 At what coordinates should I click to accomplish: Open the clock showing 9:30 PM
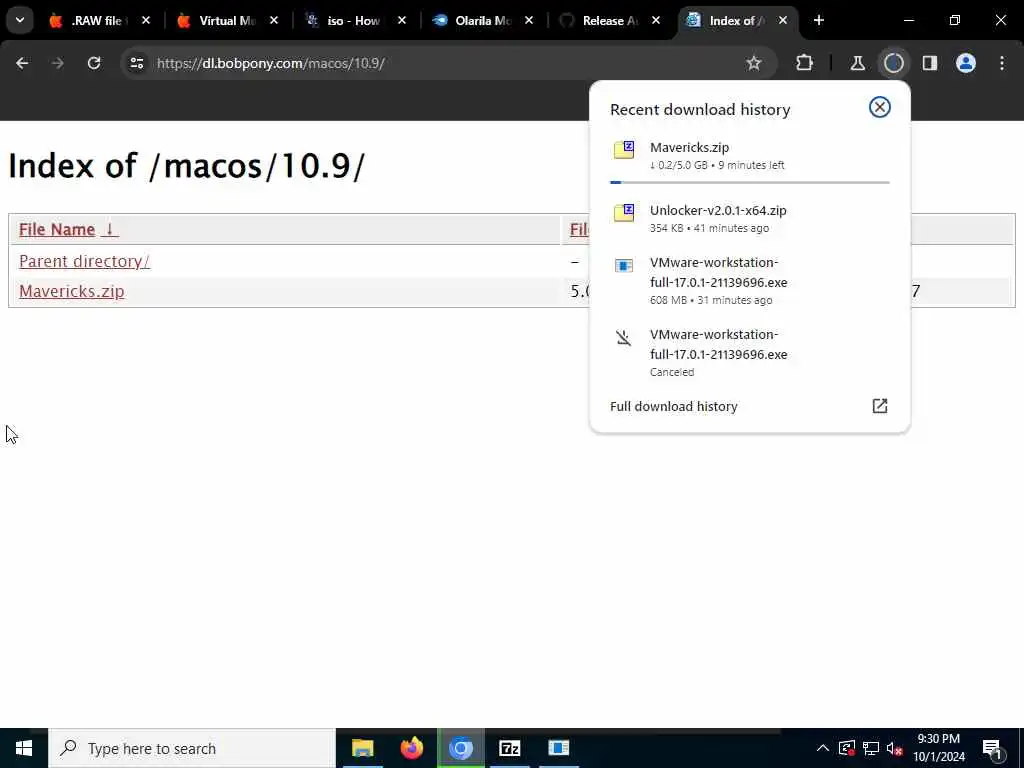(938, 748)
